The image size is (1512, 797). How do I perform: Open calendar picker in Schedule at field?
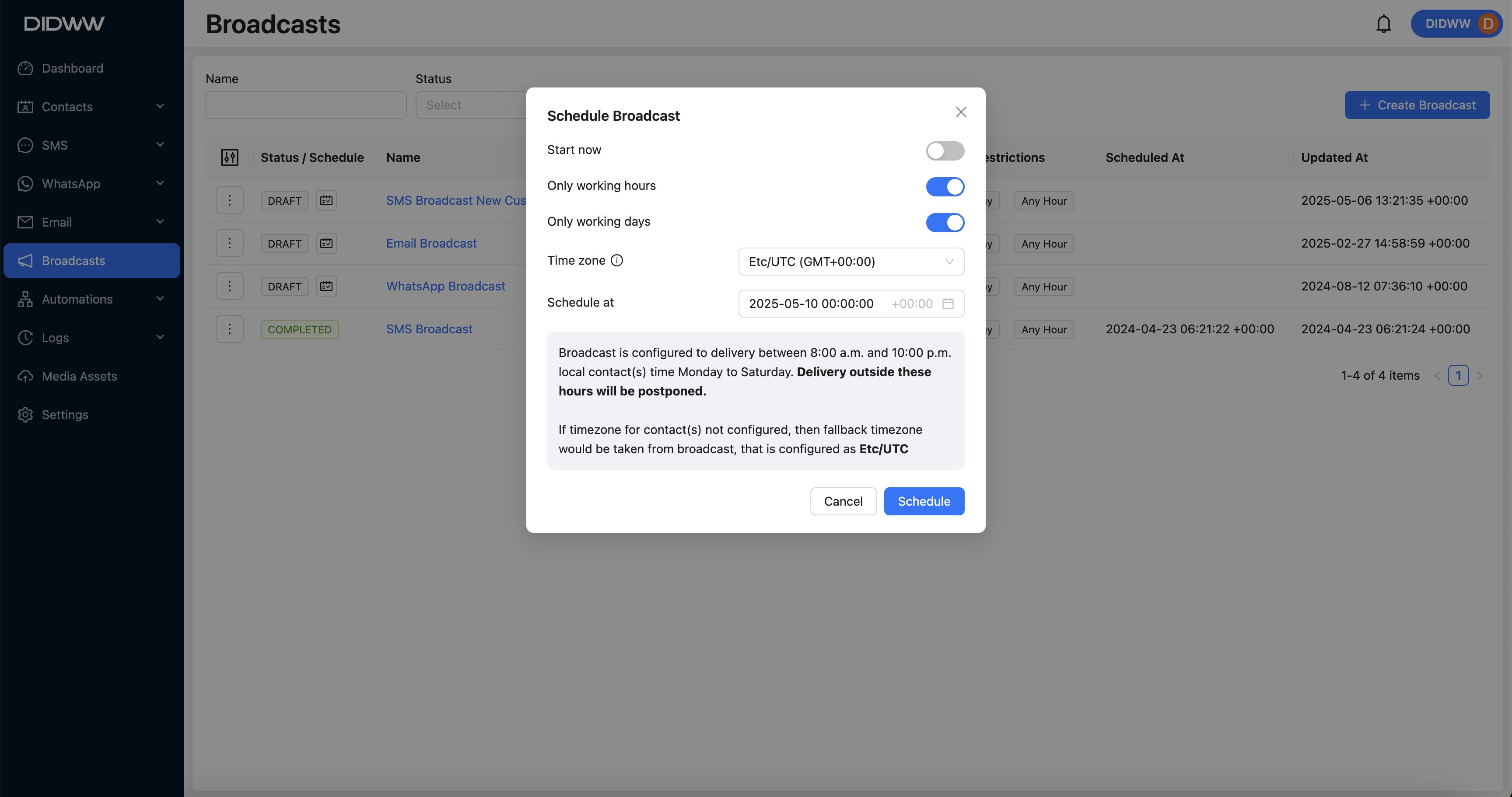click(947, 304)
